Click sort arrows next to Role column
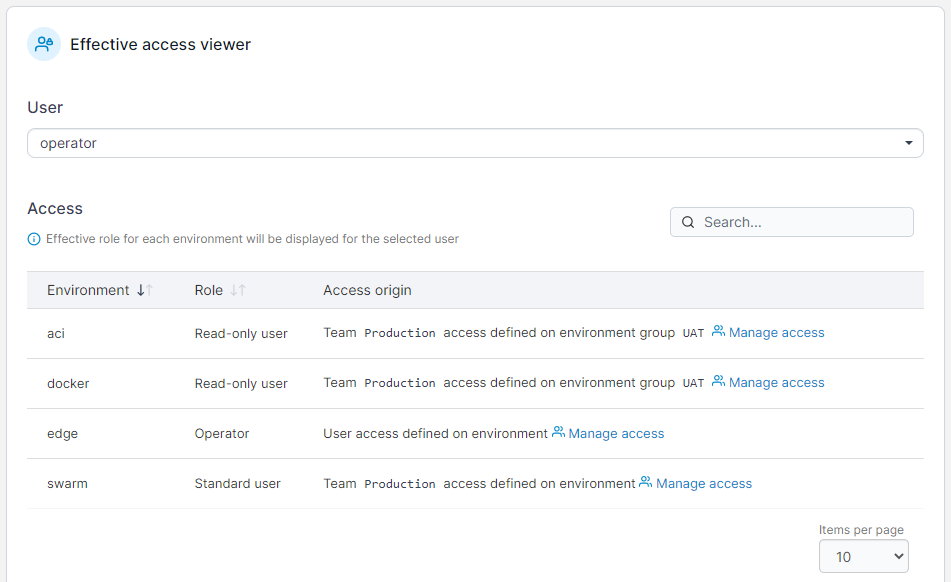 [238, 290]
